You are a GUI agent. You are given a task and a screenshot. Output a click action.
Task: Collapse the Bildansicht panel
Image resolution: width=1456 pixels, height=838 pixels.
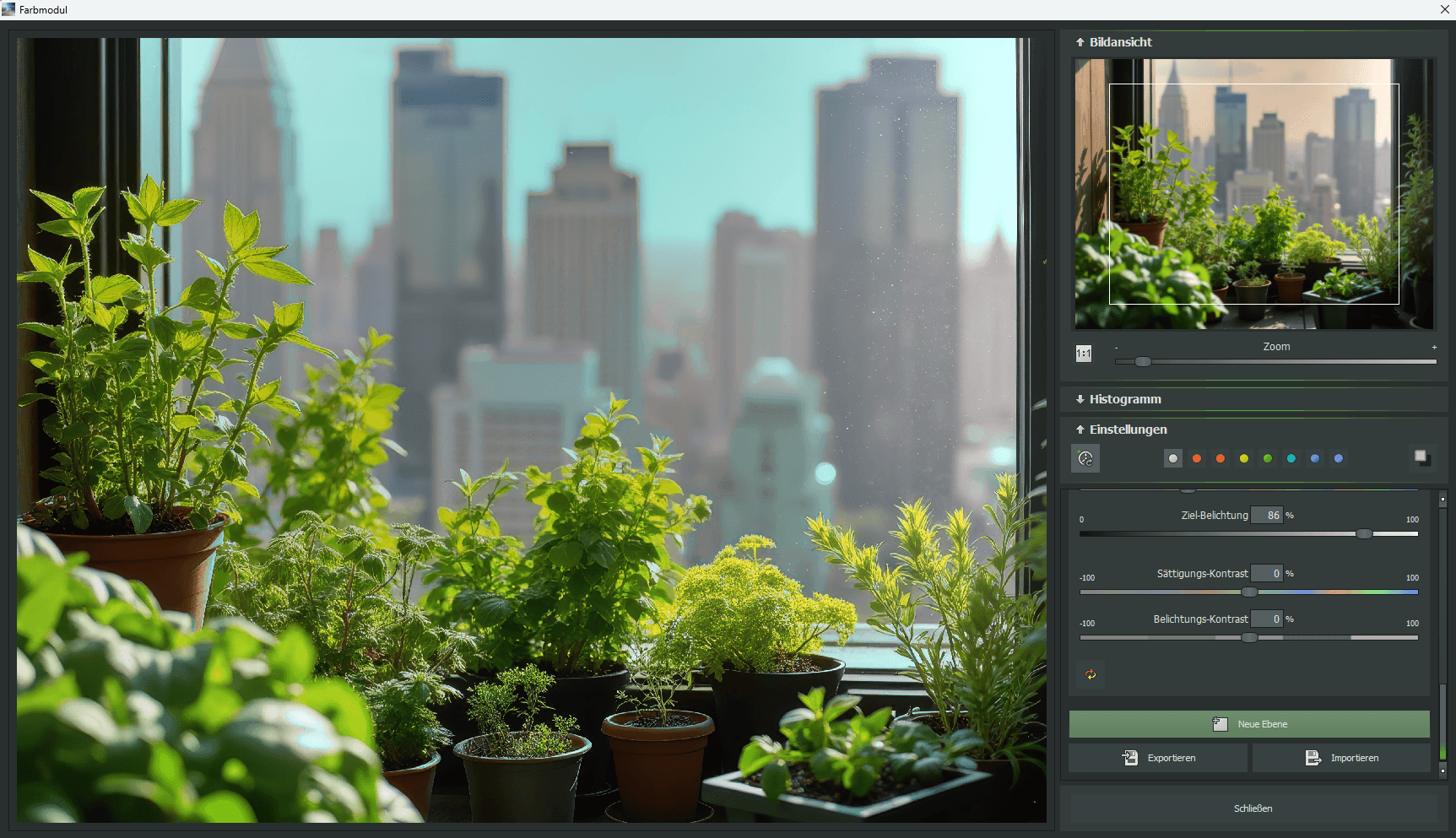(1080, 42)
